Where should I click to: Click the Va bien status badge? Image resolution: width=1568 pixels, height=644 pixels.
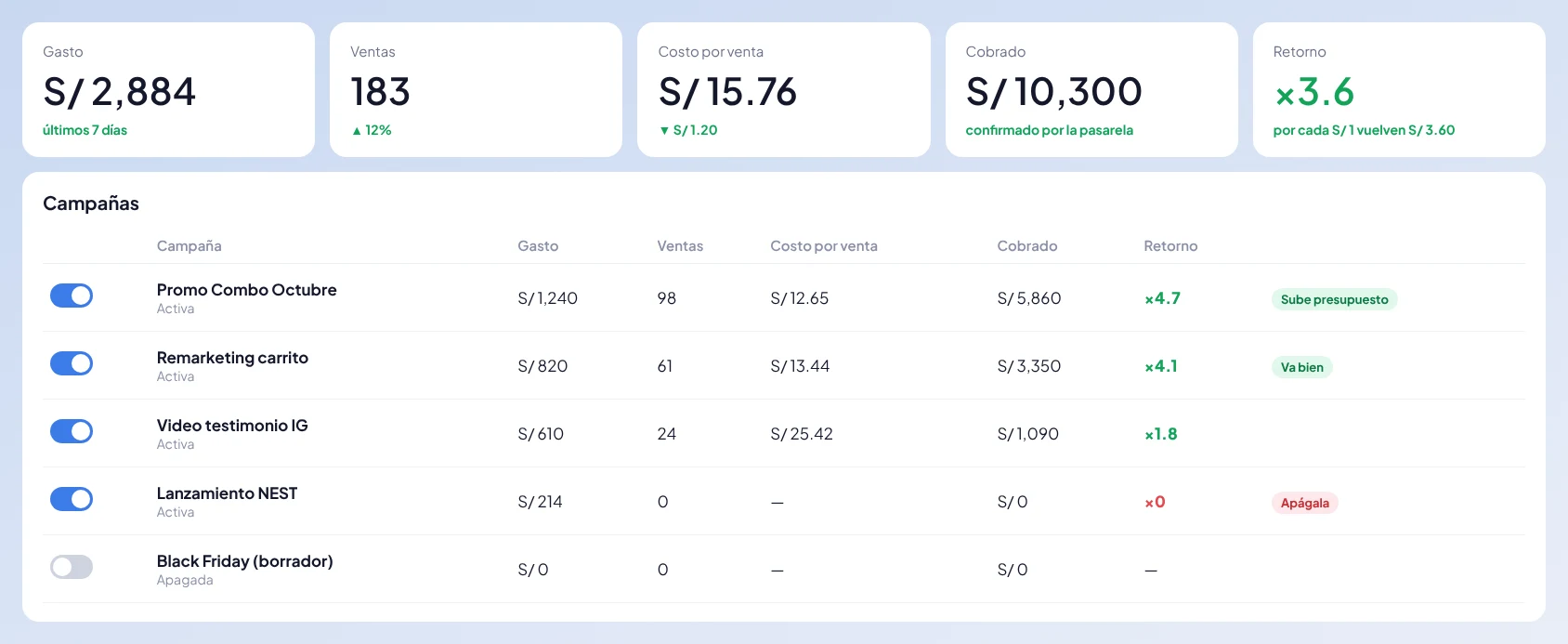[x=1301, y=367]
